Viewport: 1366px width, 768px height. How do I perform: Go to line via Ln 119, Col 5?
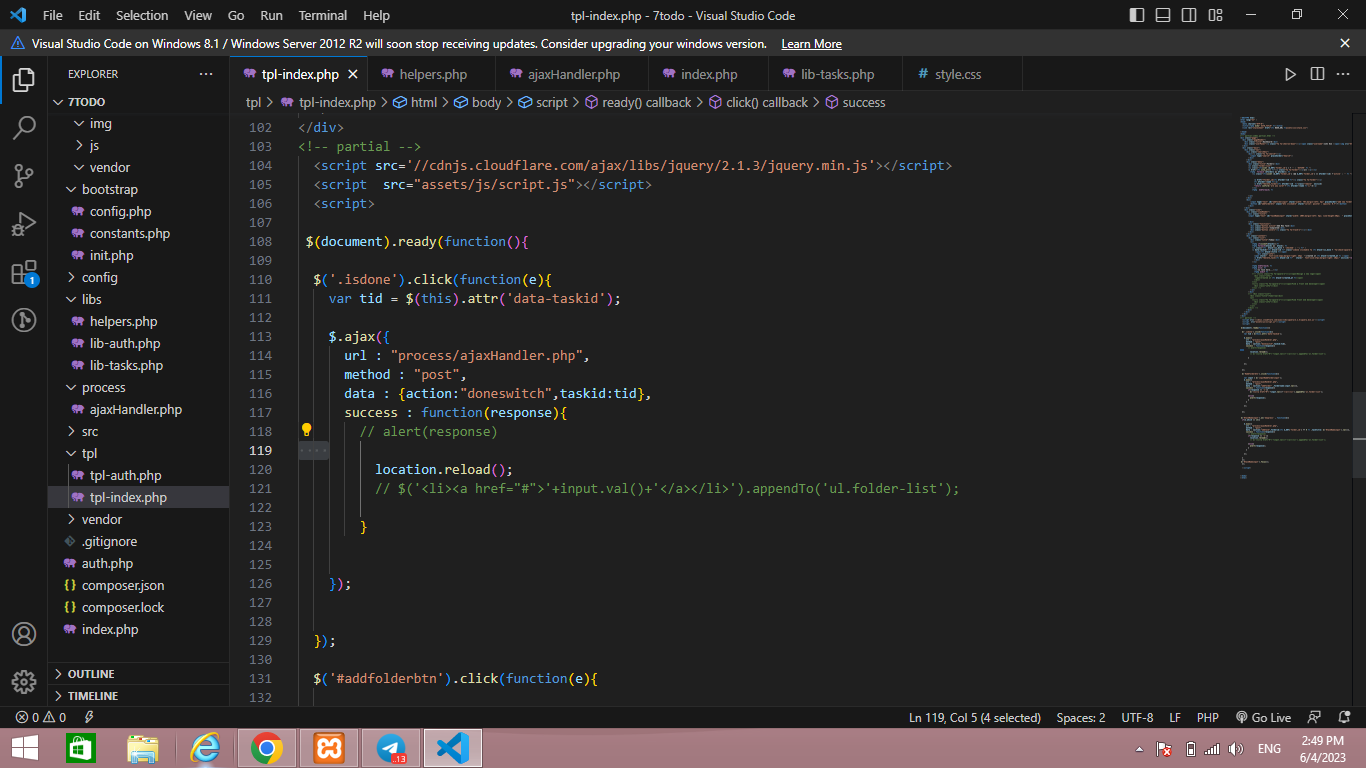[x=975, y=717]
